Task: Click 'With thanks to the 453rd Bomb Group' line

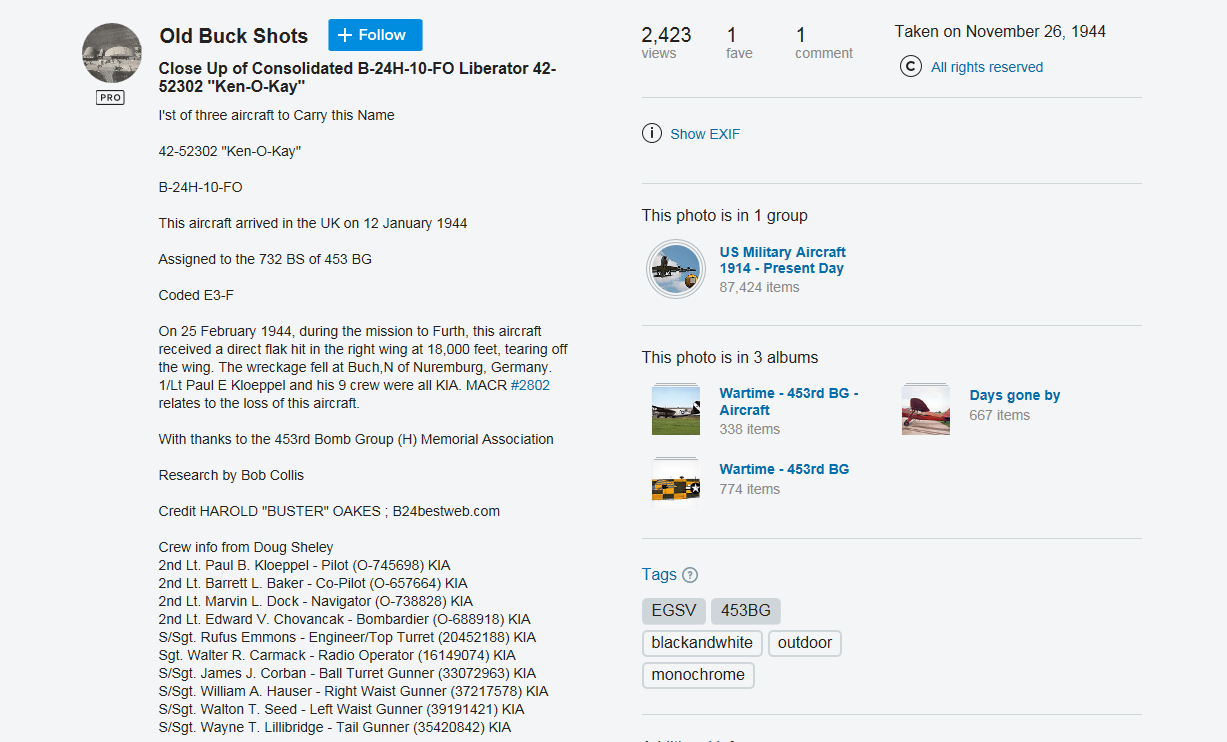Action: (x=356, y=439)
